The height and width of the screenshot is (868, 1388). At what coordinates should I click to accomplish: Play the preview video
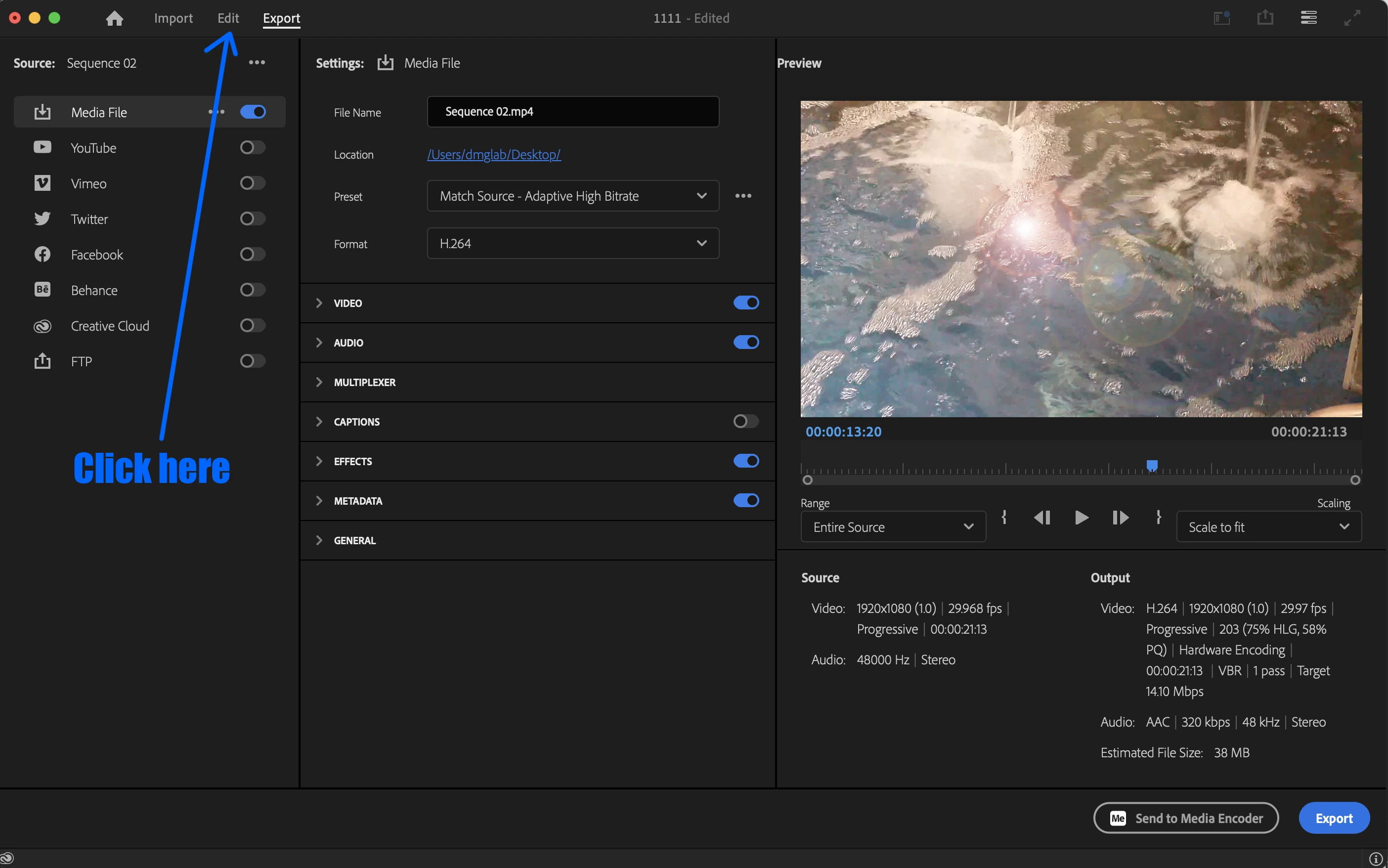1081,518
